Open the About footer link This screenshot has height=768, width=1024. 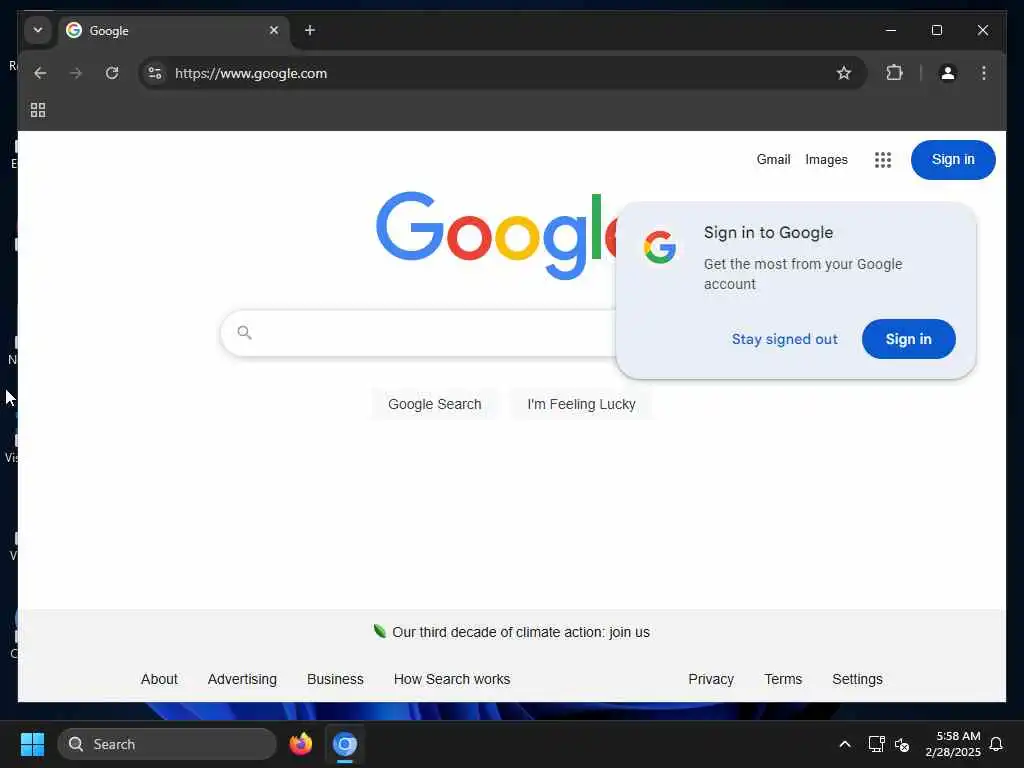(x=159, y=679)
